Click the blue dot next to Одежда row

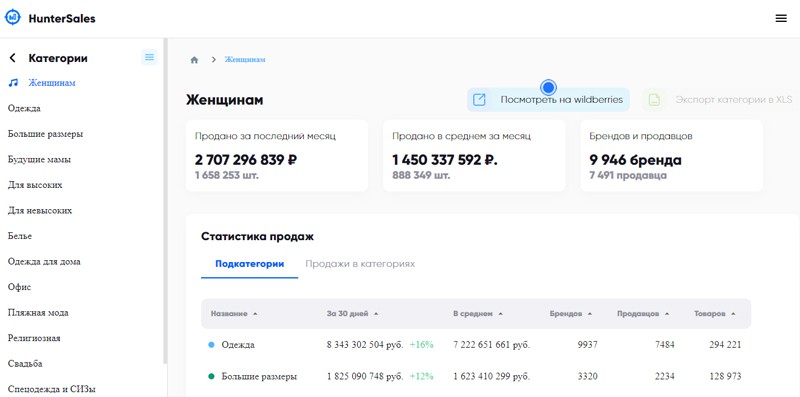click(x=211, y=345)
